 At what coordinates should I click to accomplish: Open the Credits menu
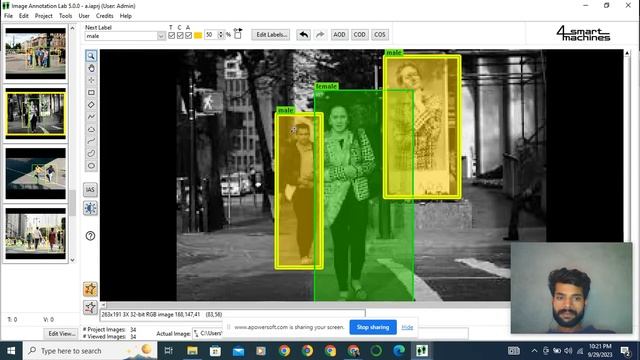(104, 16)
